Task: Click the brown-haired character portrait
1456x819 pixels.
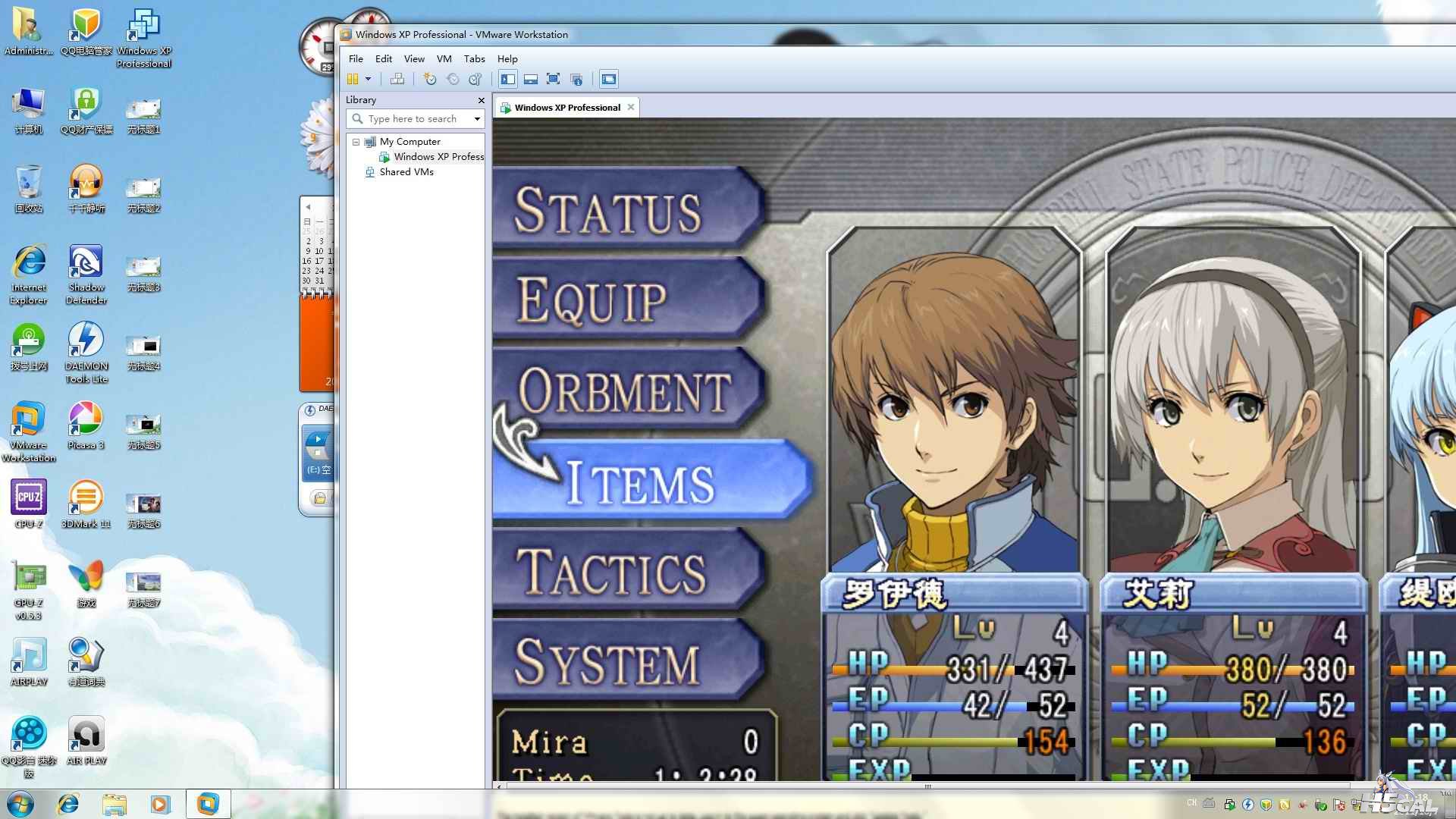Action: [x=954, y=402]
